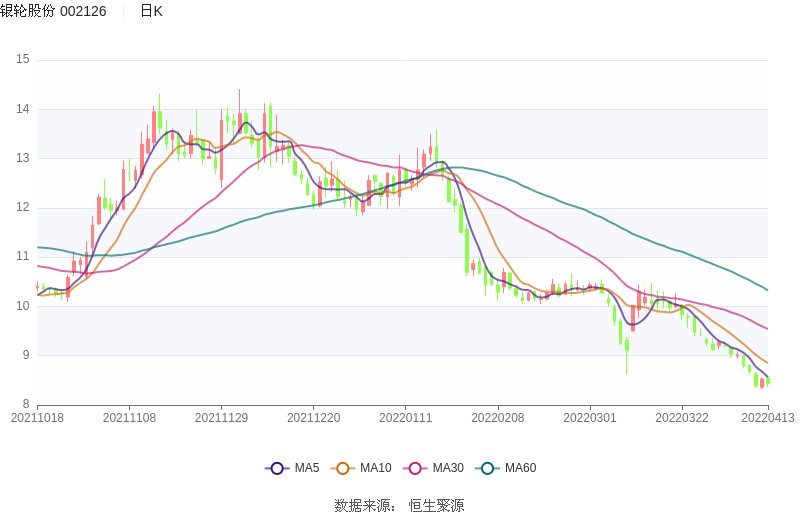Click the 数据来源 label below the legend
Image resolution: width=800 pixels, height=517 pixels.
pos(365,506)
